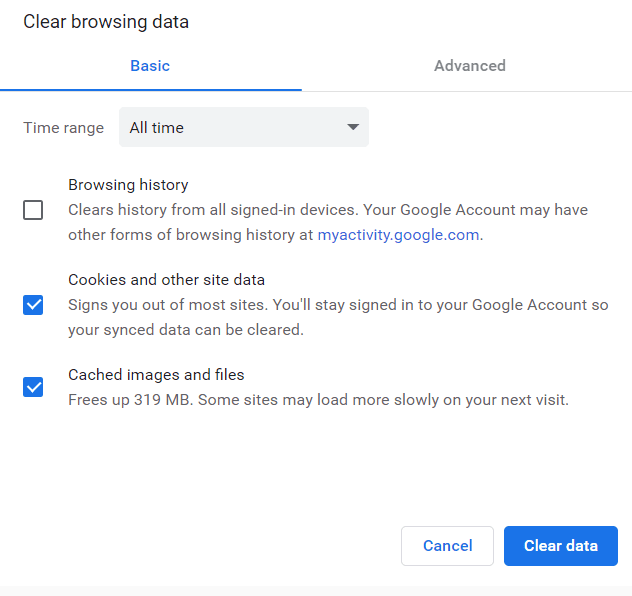Enable the Browsing history checkbox
Image resolution: width=632 pixels, height=596 pixels.
(33, 210)
